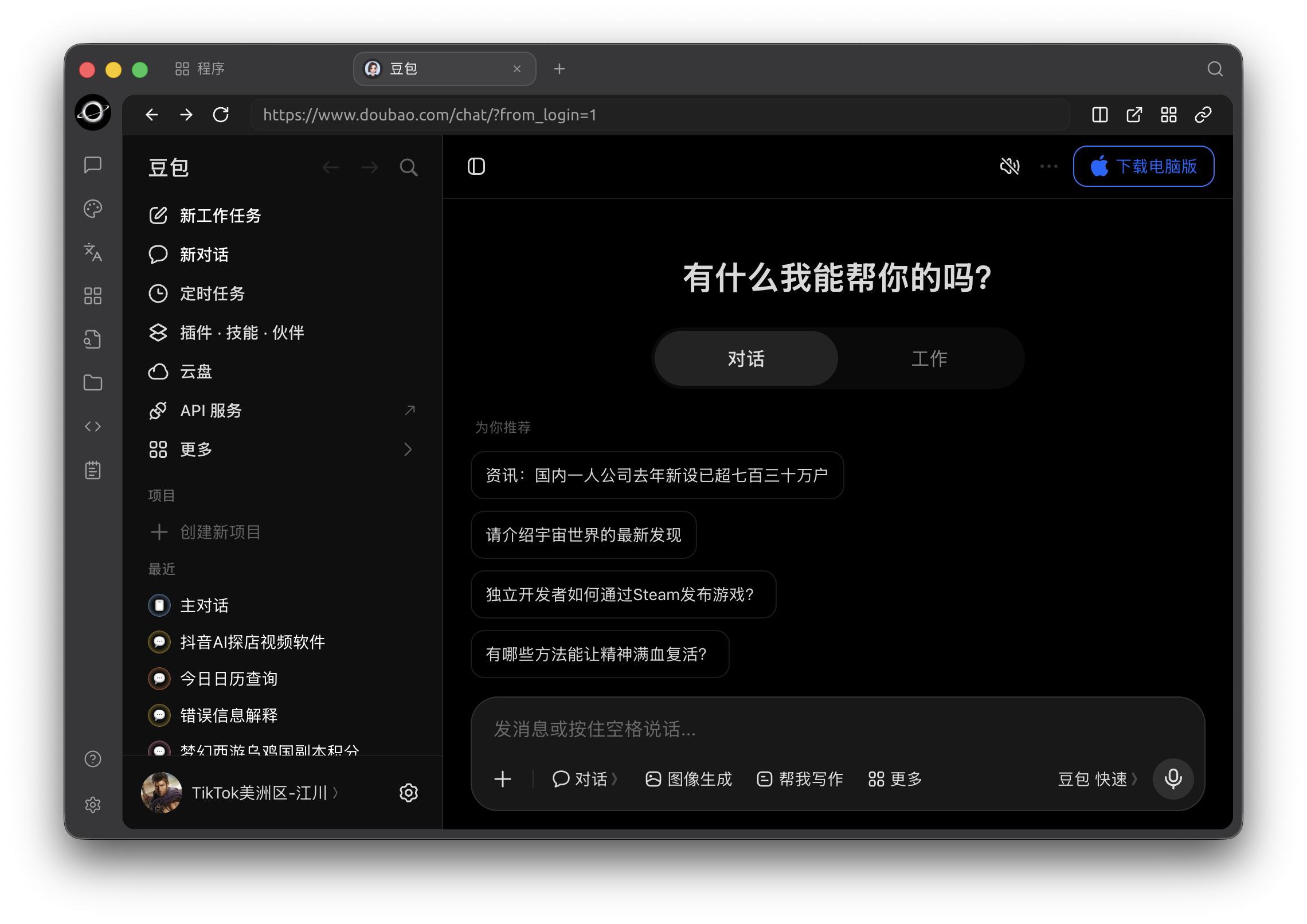Click the browser URL address bar
Image resolution: width=1307 pixels, height=924 pixels.
[660, 115]
